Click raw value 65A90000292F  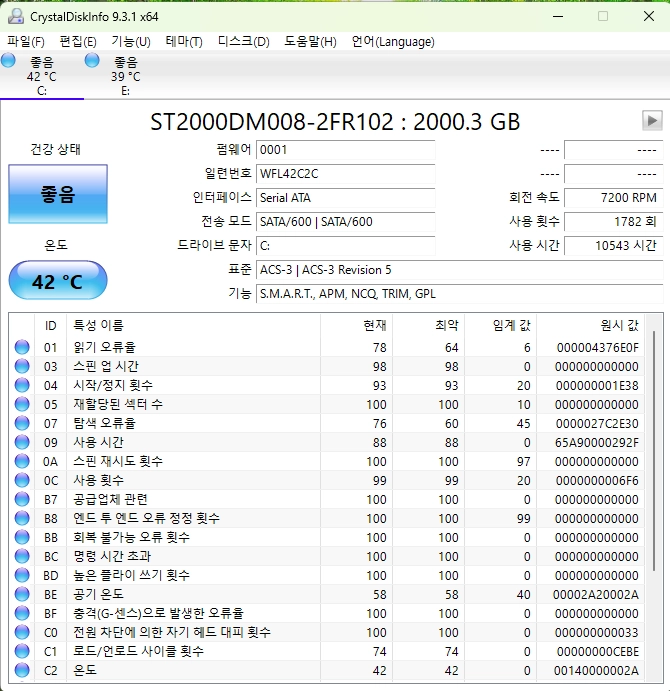596,442
